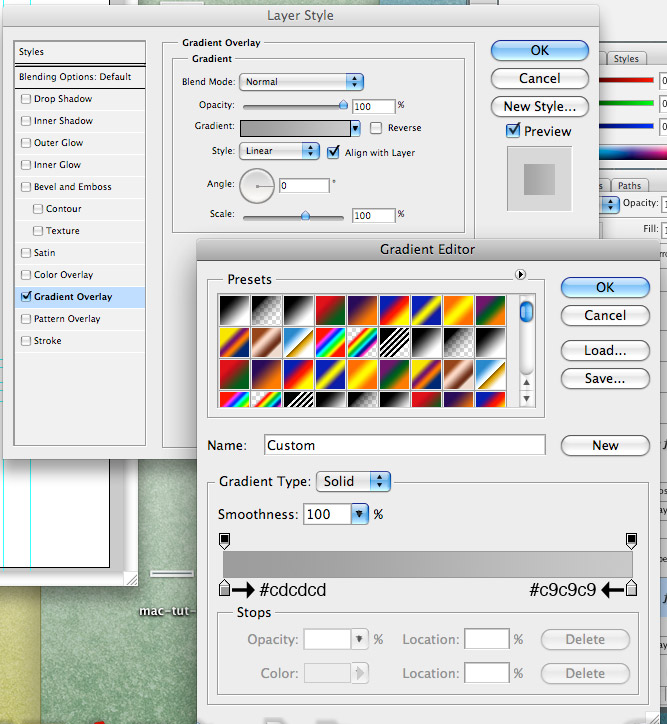This screenshot has height=724, width=667.
Task: Click the gradient bar in Gradient Editor
Action: 427,564
